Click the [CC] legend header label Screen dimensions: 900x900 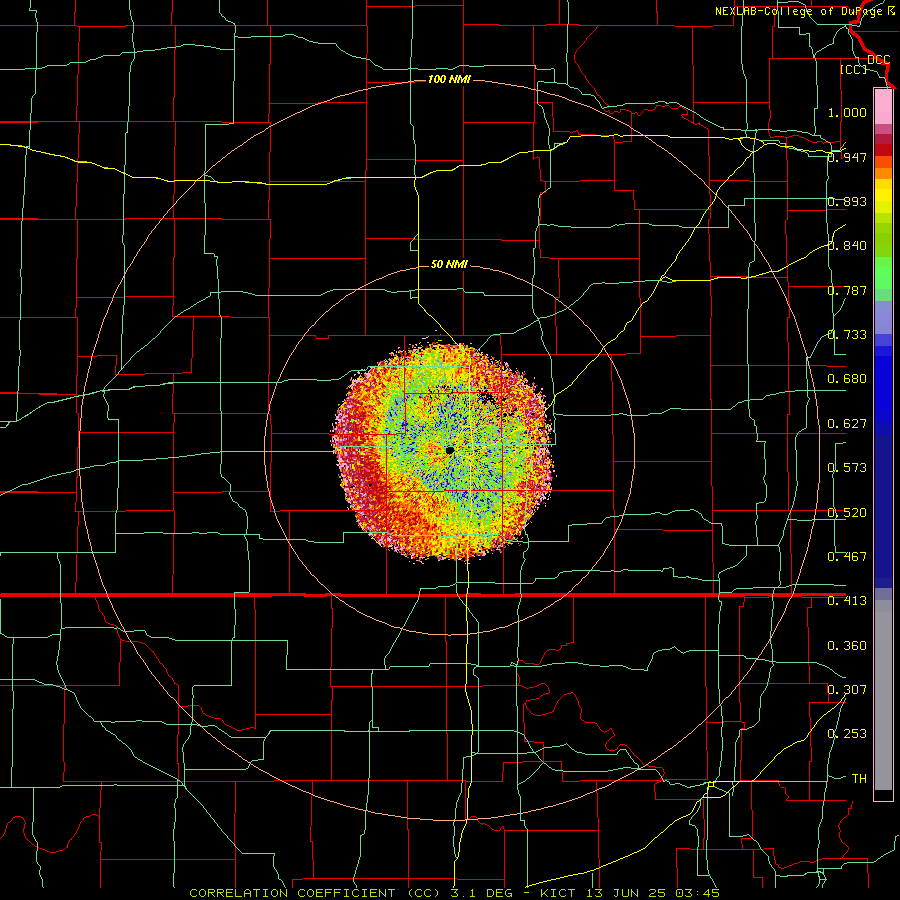coord(853,69)
